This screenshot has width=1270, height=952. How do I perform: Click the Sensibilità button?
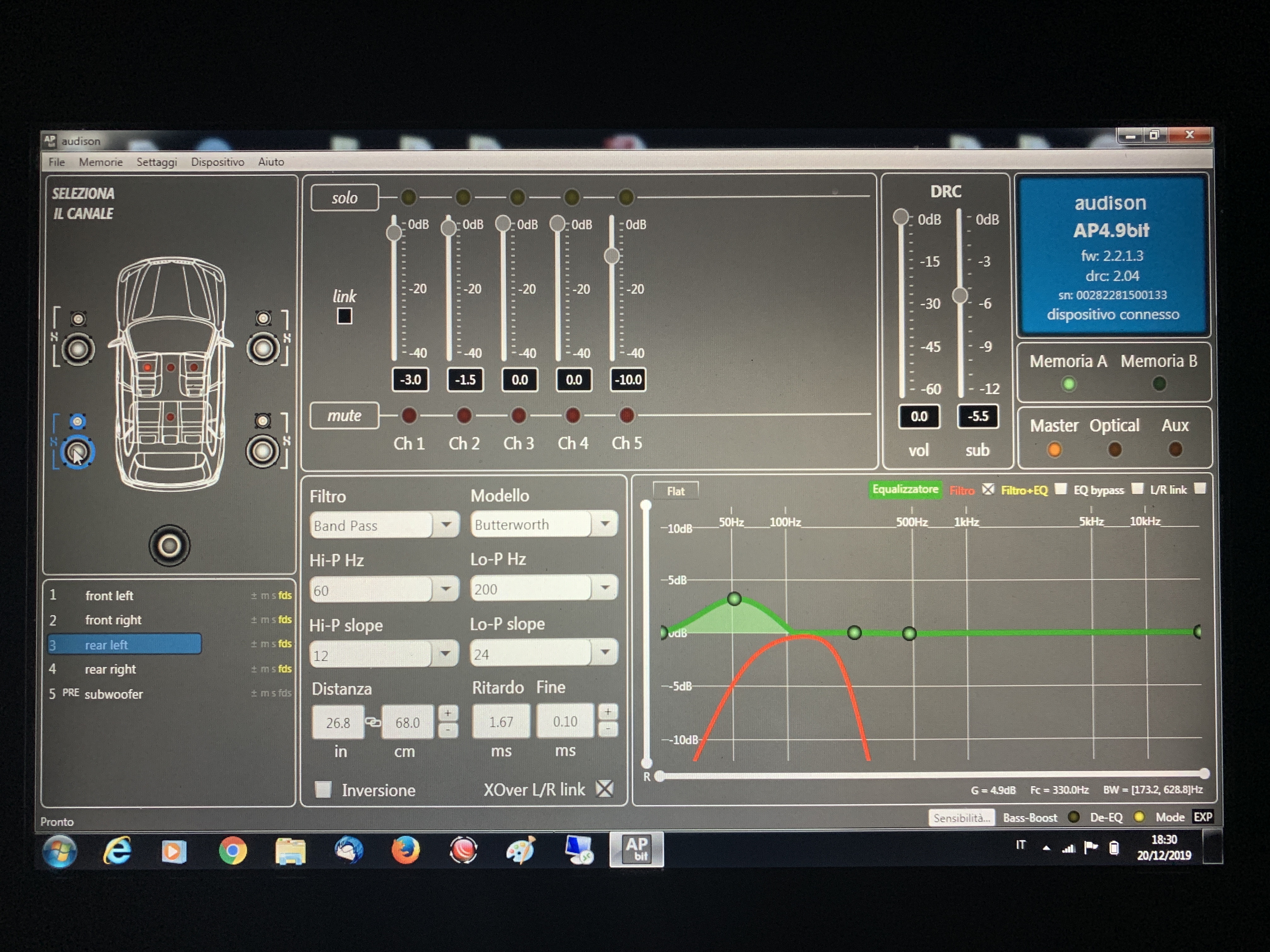pyautogui.click(x=962, y=818)
